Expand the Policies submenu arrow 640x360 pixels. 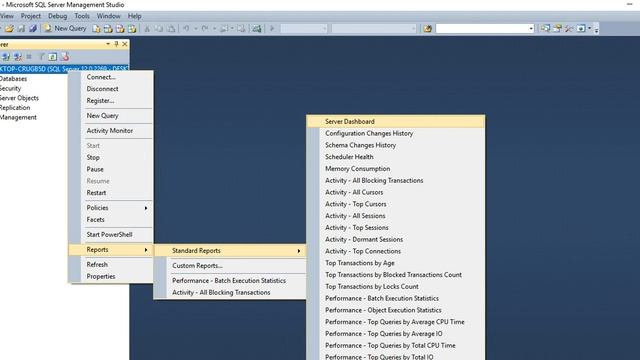coord(146,208)
